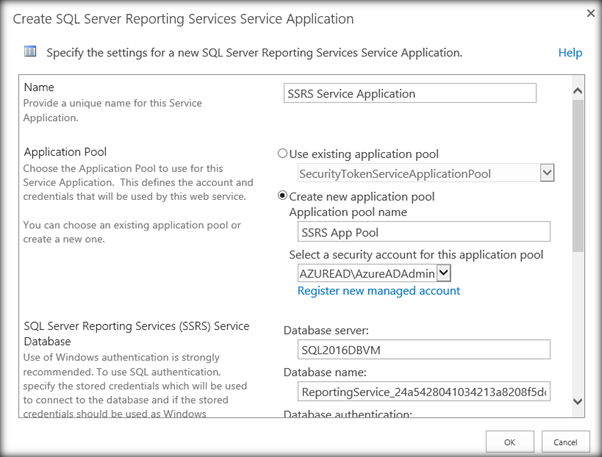602x457 pixels.
Task: Open Register new managed account link
Action: pos(378,291)
